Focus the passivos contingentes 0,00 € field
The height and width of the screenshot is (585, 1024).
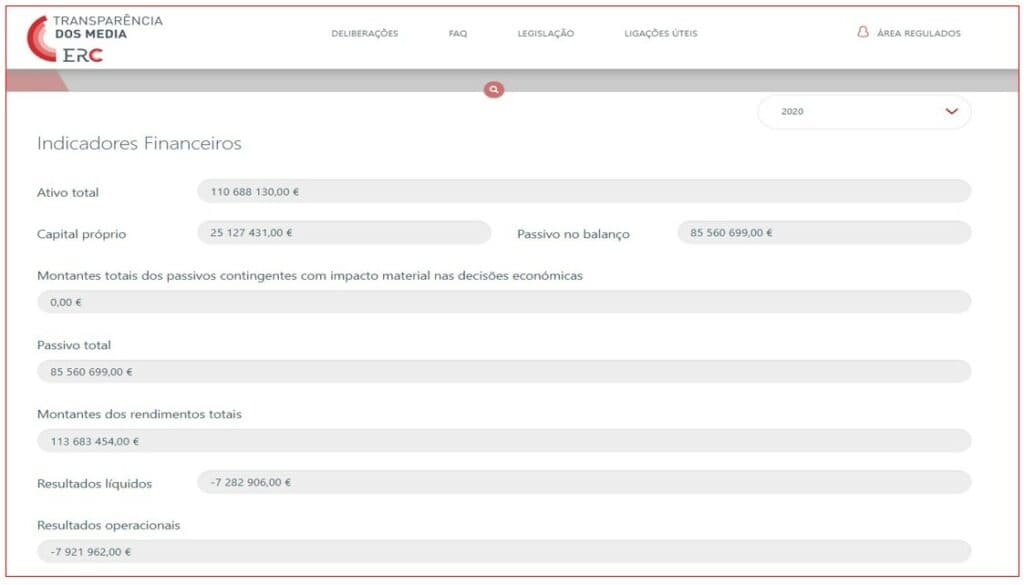pyautogui.click(x=504, y=302)
